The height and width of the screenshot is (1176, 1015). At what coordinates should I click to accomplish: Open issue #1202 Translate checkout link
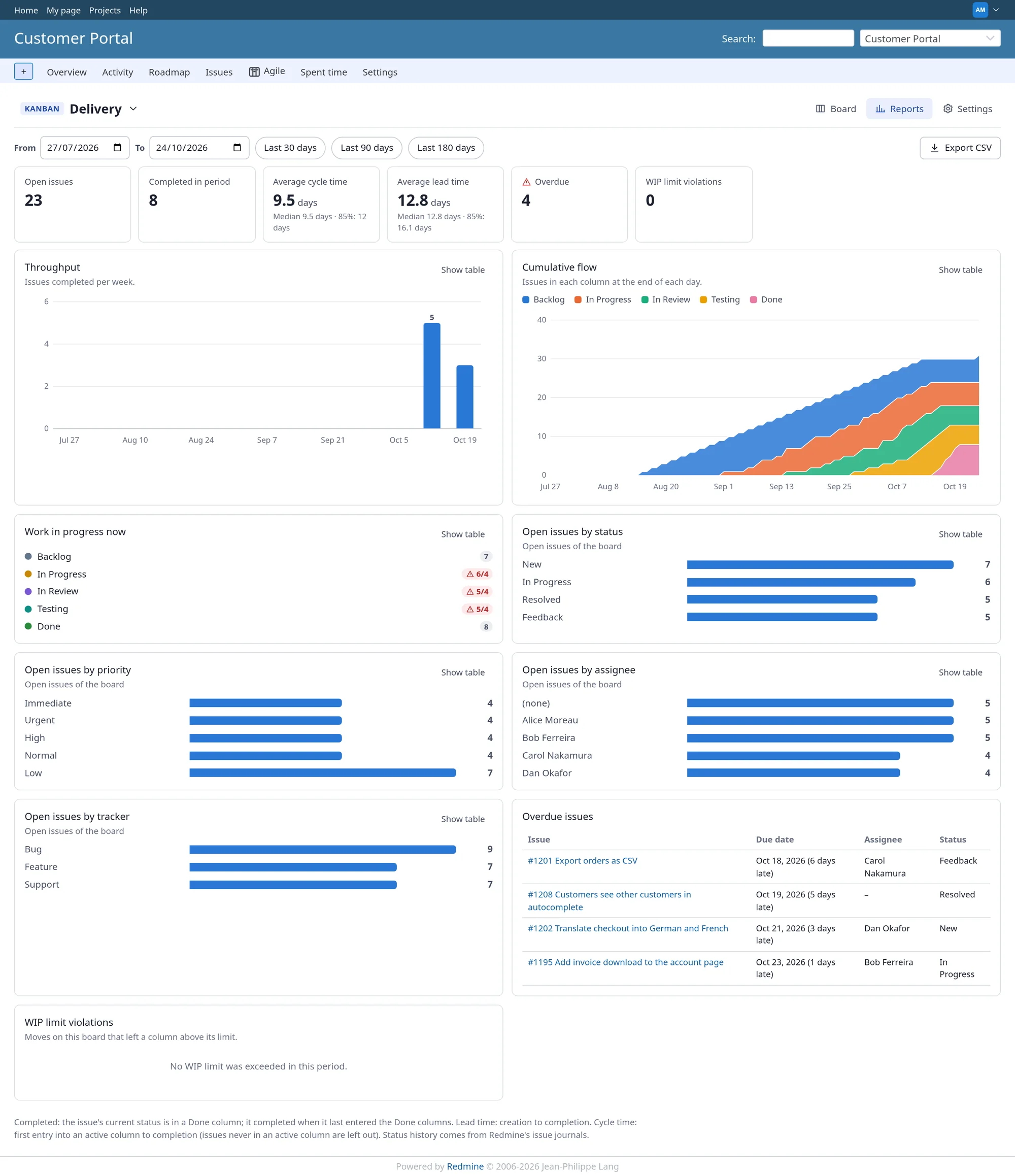coord(627,928)
